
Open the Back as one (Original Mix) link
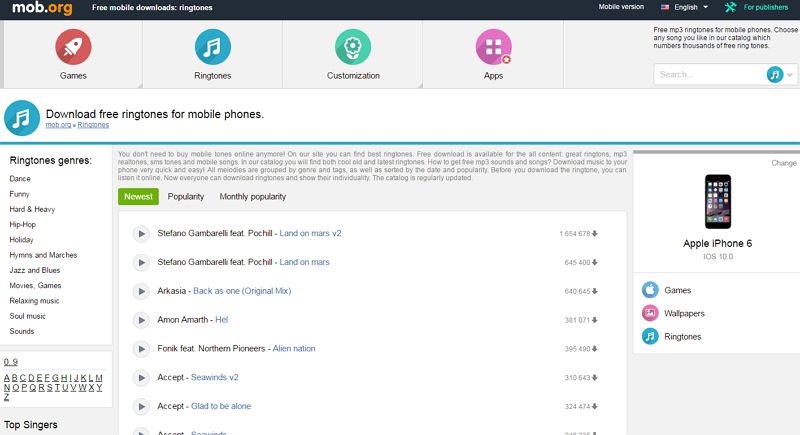[x=242, y=291]
